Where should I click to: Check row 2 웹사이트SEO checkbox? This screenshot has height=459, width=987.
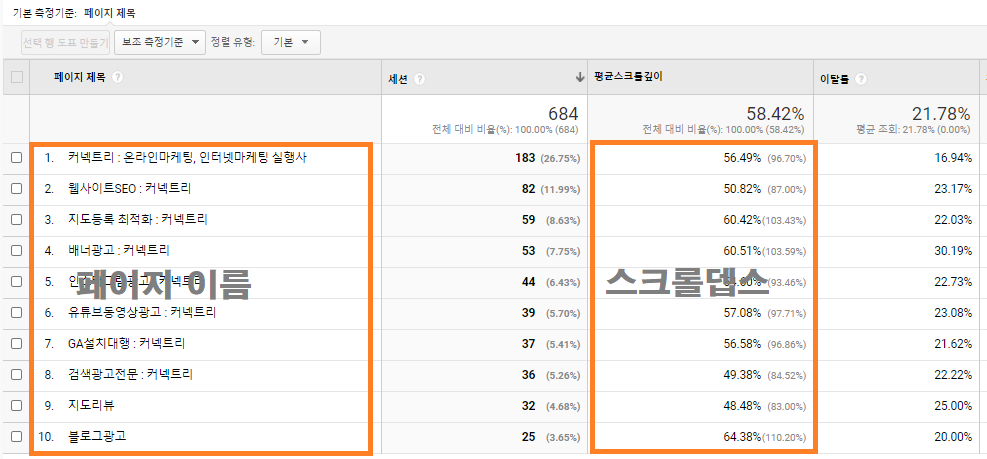[16, 189]
